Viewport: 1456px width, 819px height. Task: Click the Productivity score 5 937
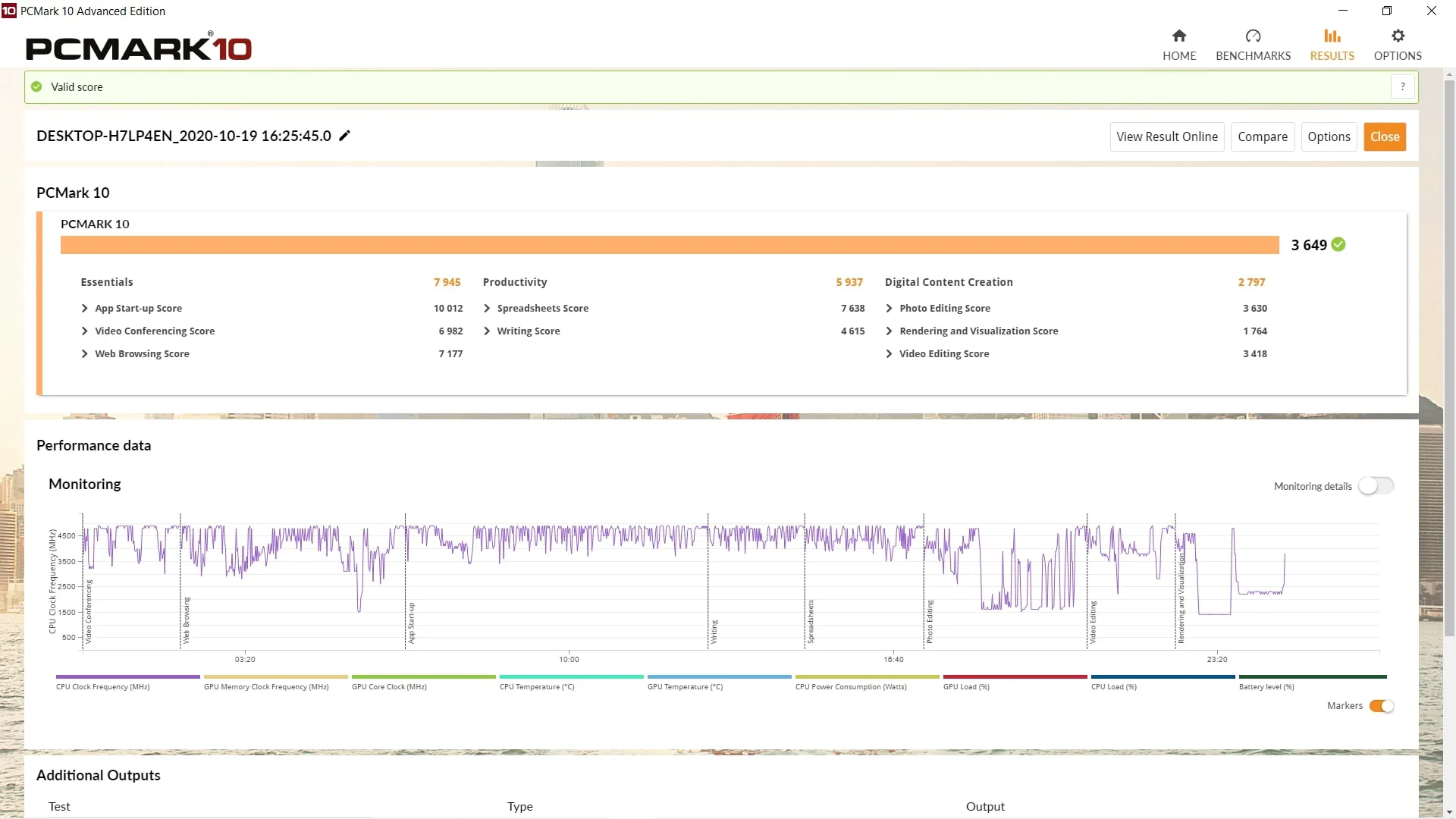coord(849,282)
